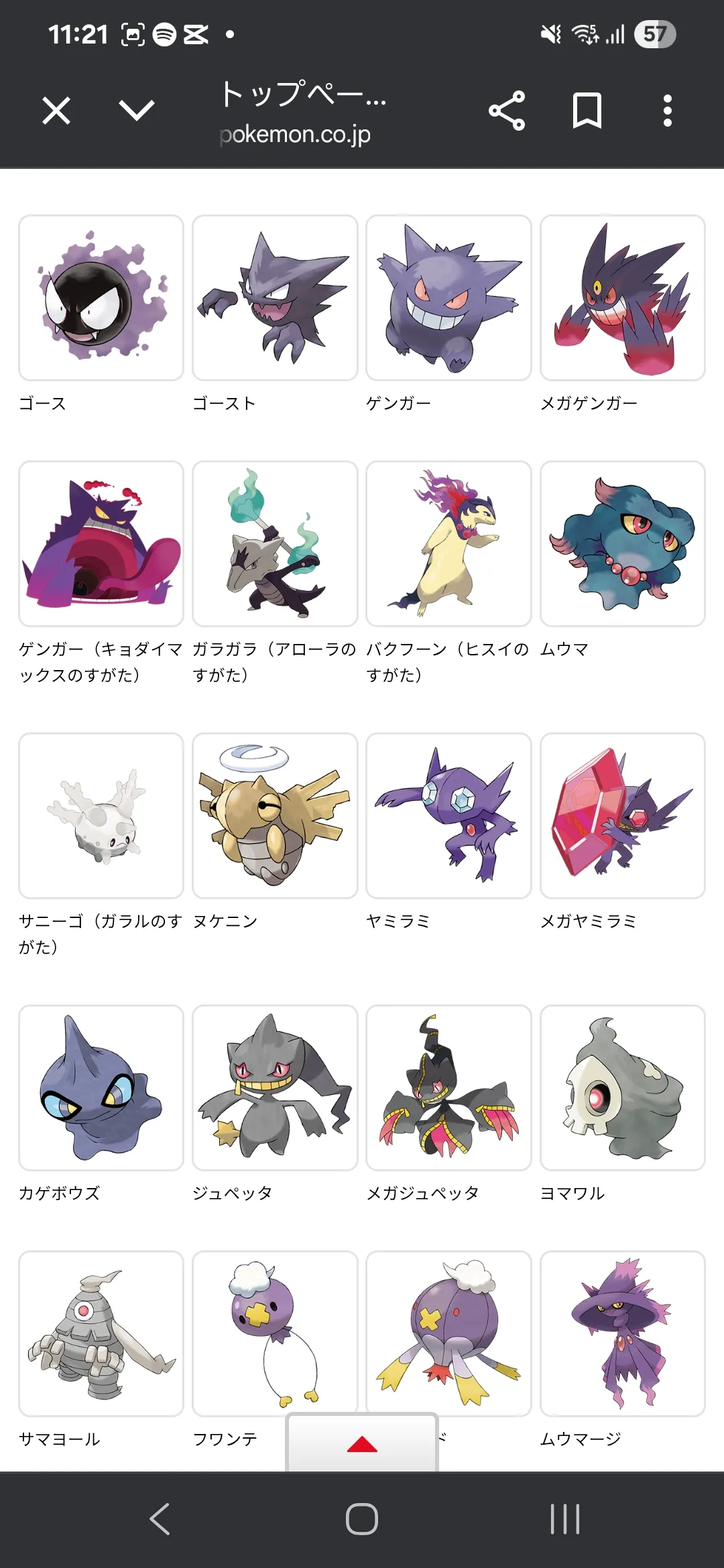Tap the red up-arrow back-to-top button
This screenshot has width=724, height=1568.
point(362,1444)
